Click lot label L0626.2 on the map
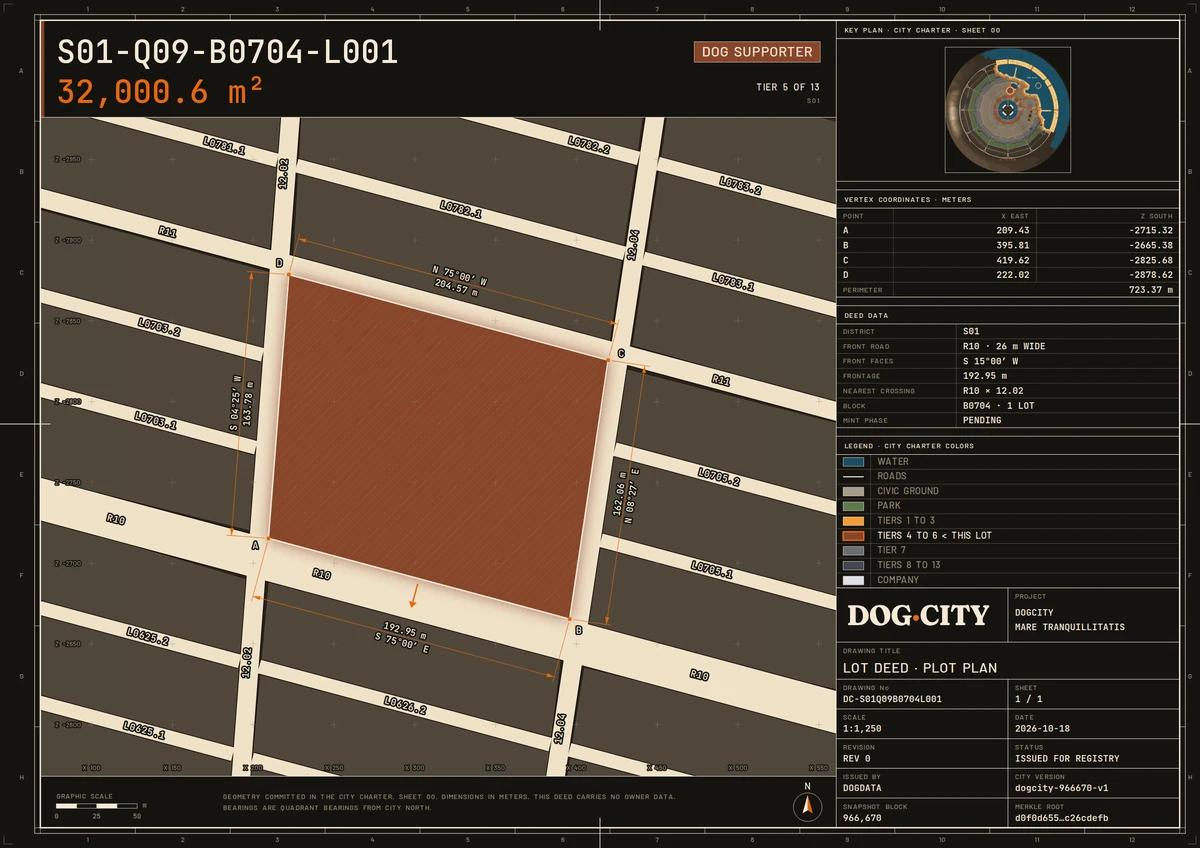The height and width of the screenshot is (848, 1200). pos(405,705)
